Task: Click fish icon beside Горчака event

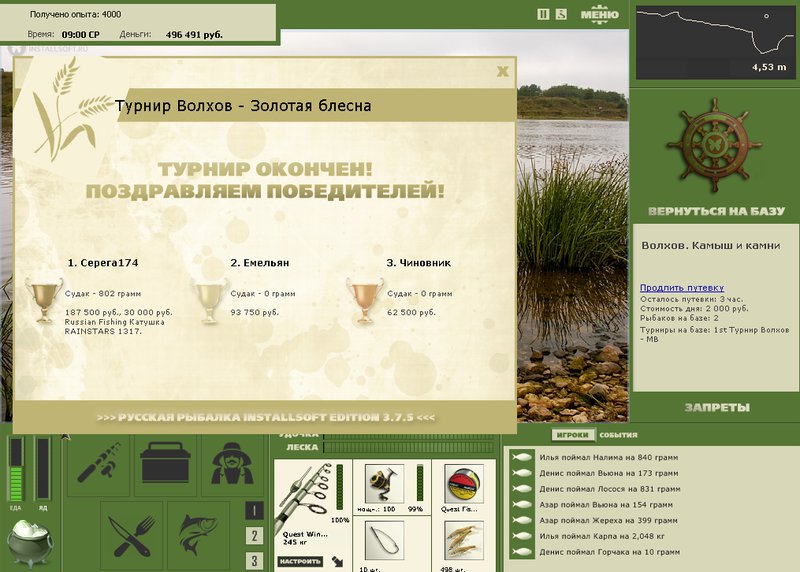Action: (x=522, y=552)
